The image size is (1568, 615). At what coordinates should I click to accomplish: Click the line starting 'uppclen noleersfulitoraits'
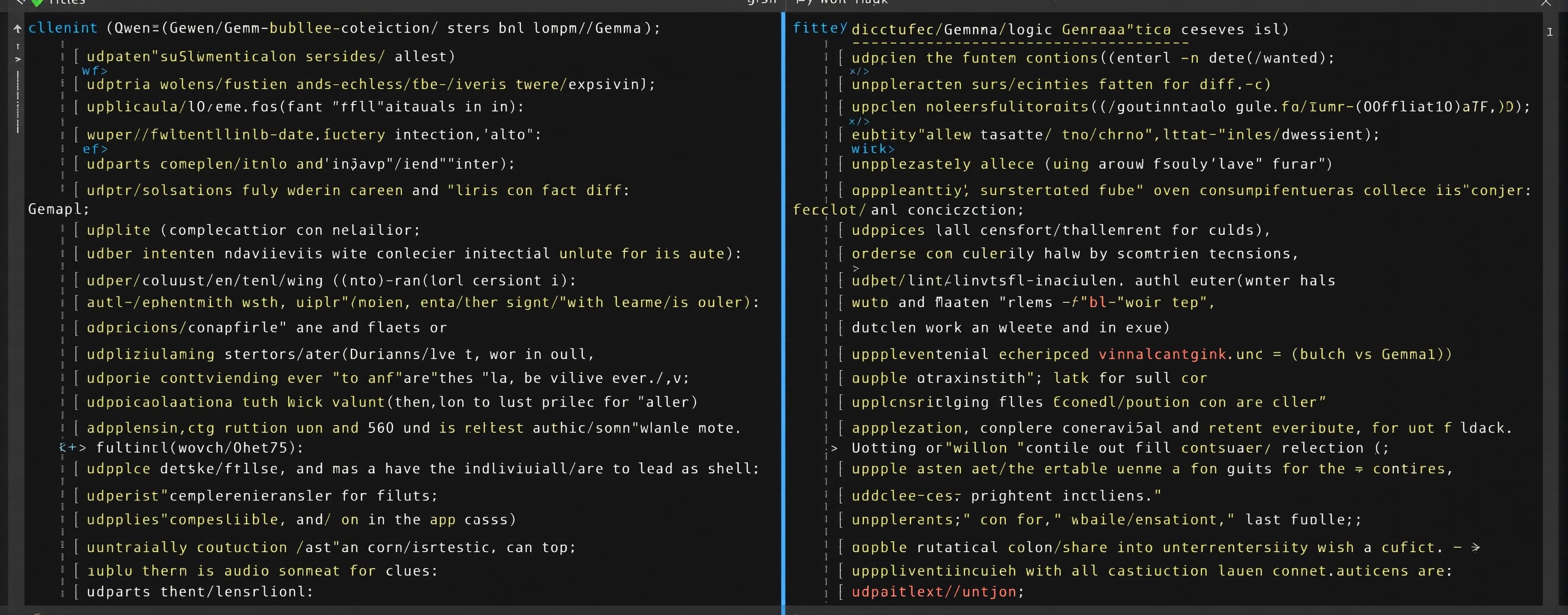[x=1190, y=107]
